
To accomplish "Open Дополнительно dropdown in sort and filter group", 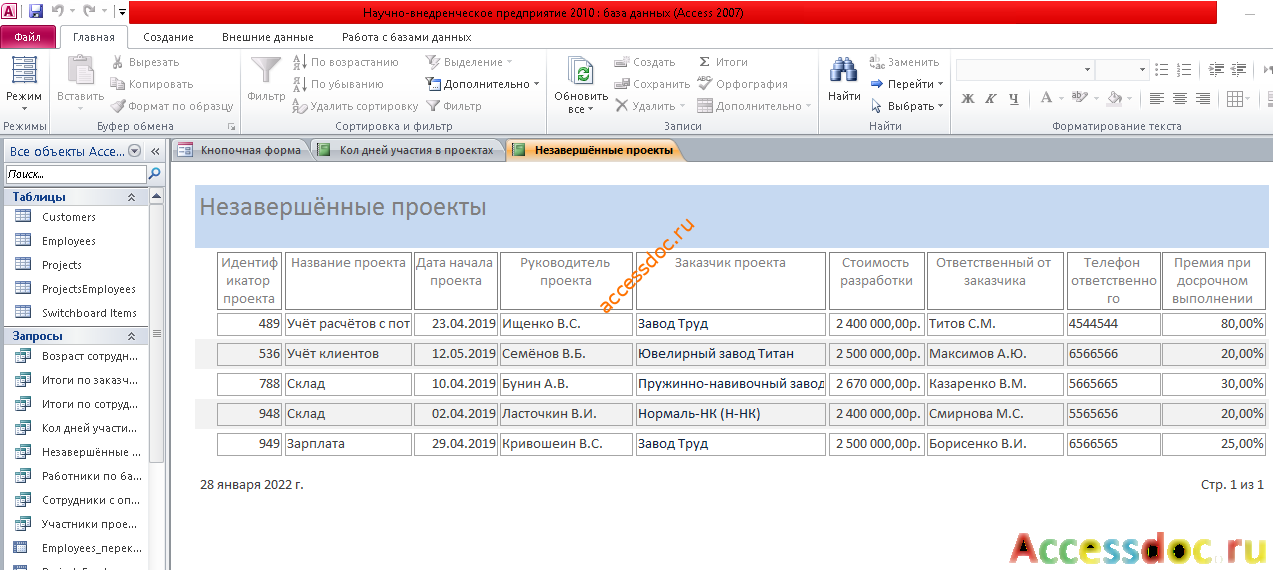I will [x=482, y=84].
